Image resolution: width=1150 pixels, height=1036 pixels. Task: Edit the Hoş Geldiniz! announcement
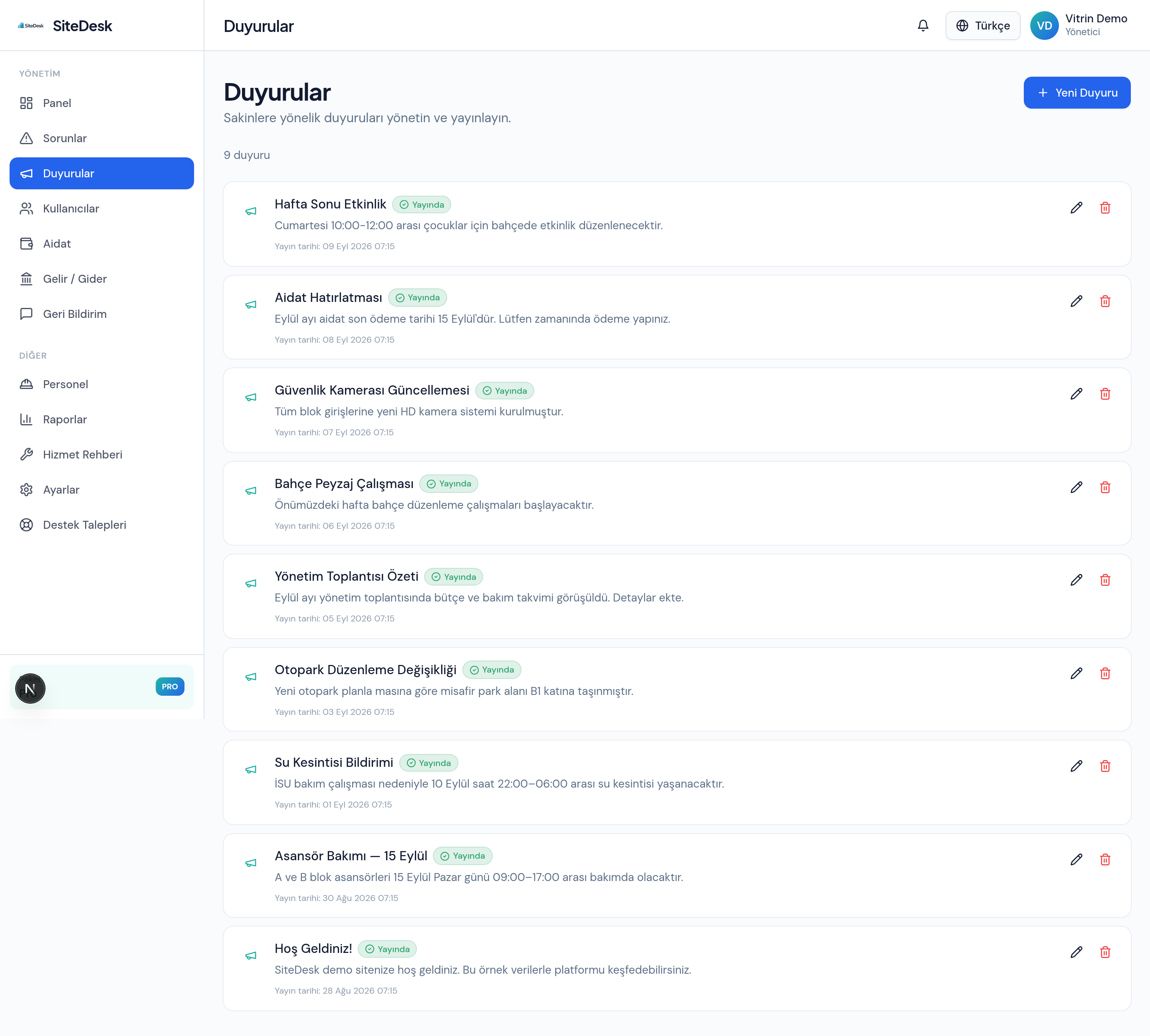pos(1076,952)
